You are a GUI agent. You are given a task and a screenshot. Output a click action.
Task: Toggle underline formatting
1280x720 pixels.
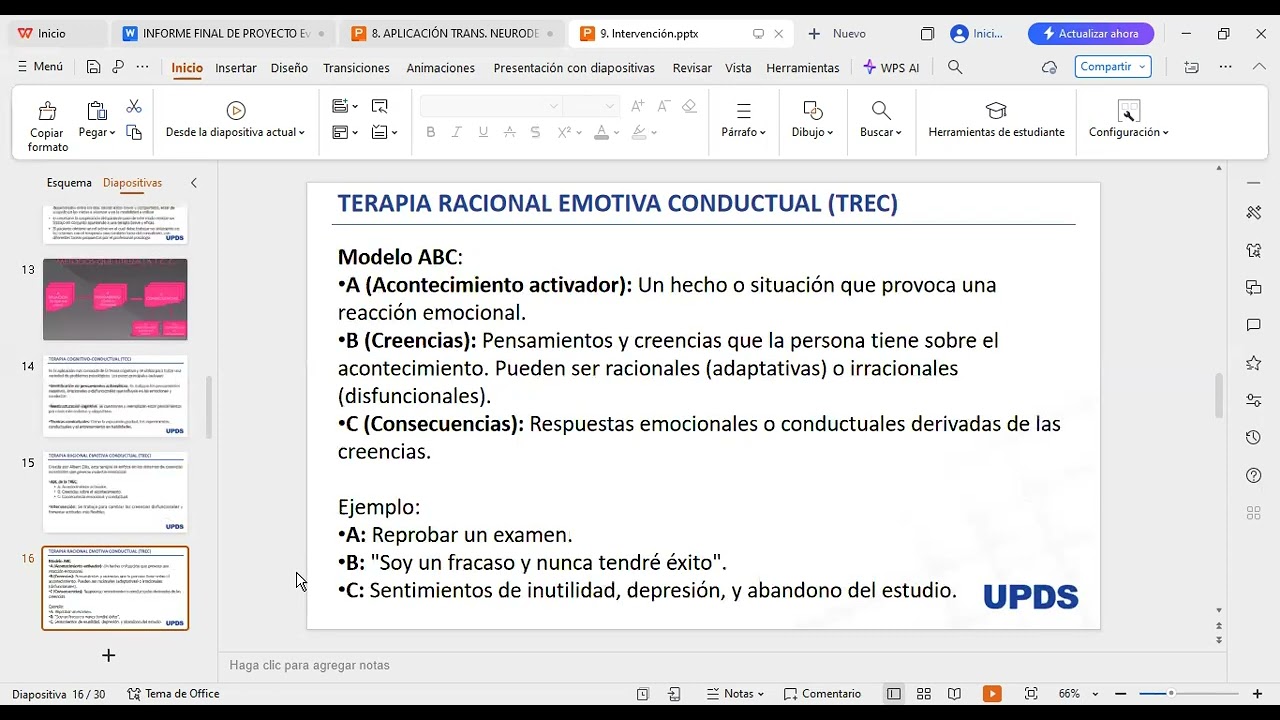point(483,132)
